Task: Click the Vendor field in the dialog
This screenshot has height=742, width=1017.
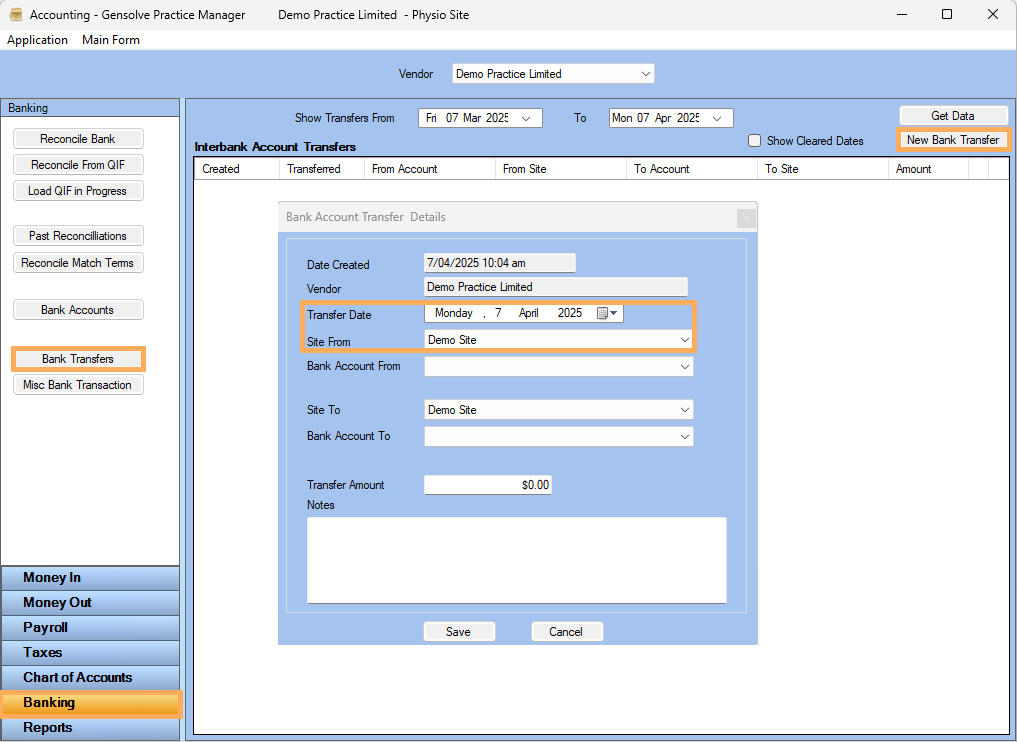Action: click(556, 287)
